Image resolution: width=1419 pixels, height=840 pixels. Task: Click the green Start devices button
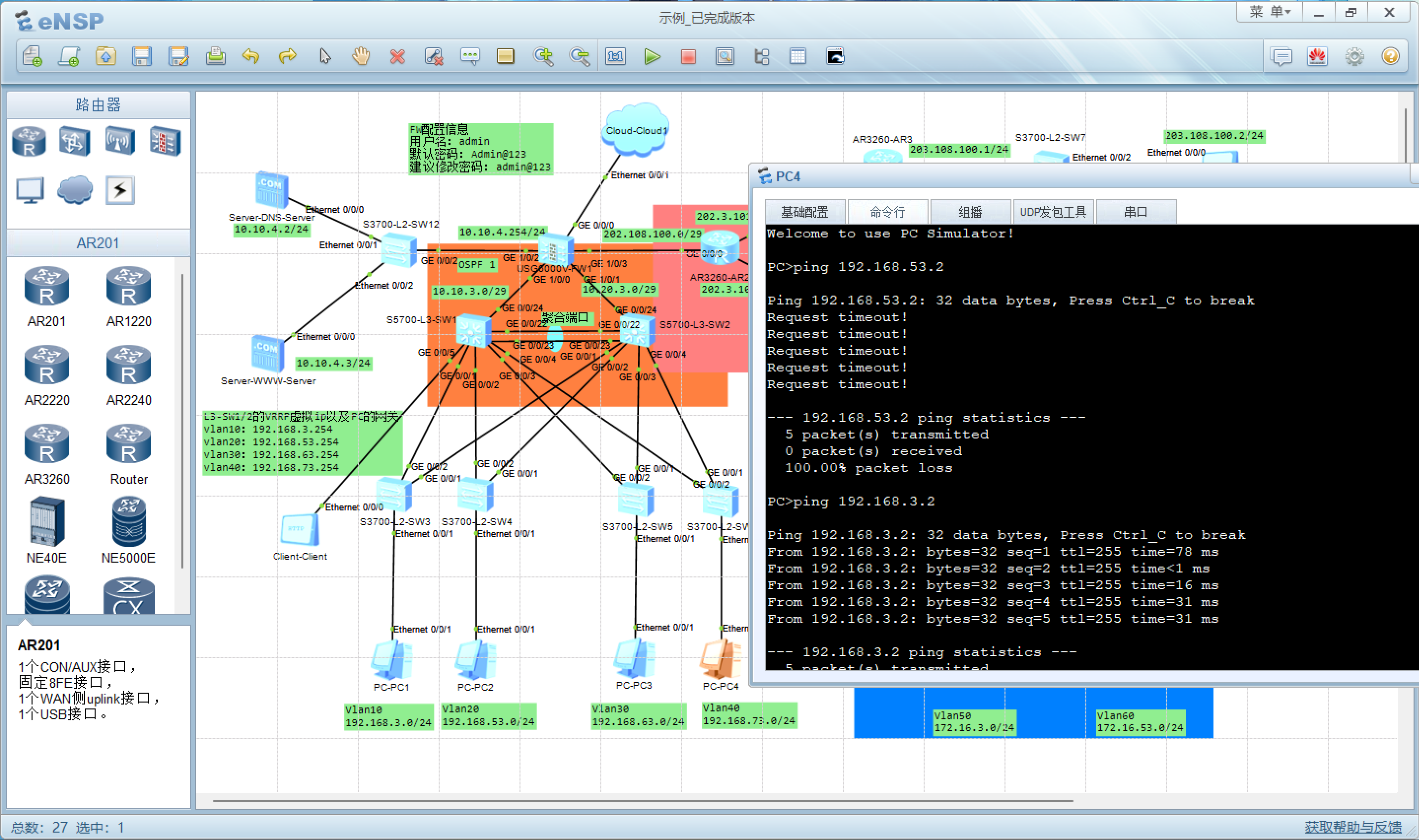tap(652, 57)
